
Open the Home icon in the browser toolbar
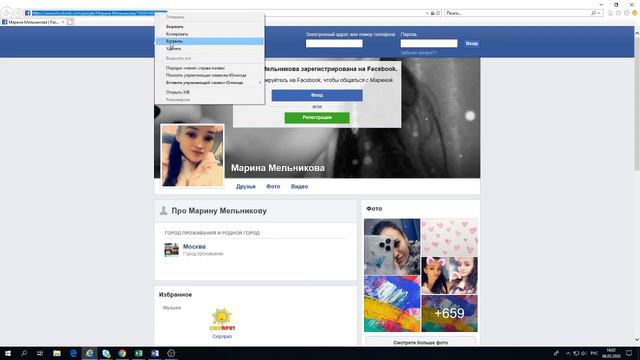(x=610, y=13)
